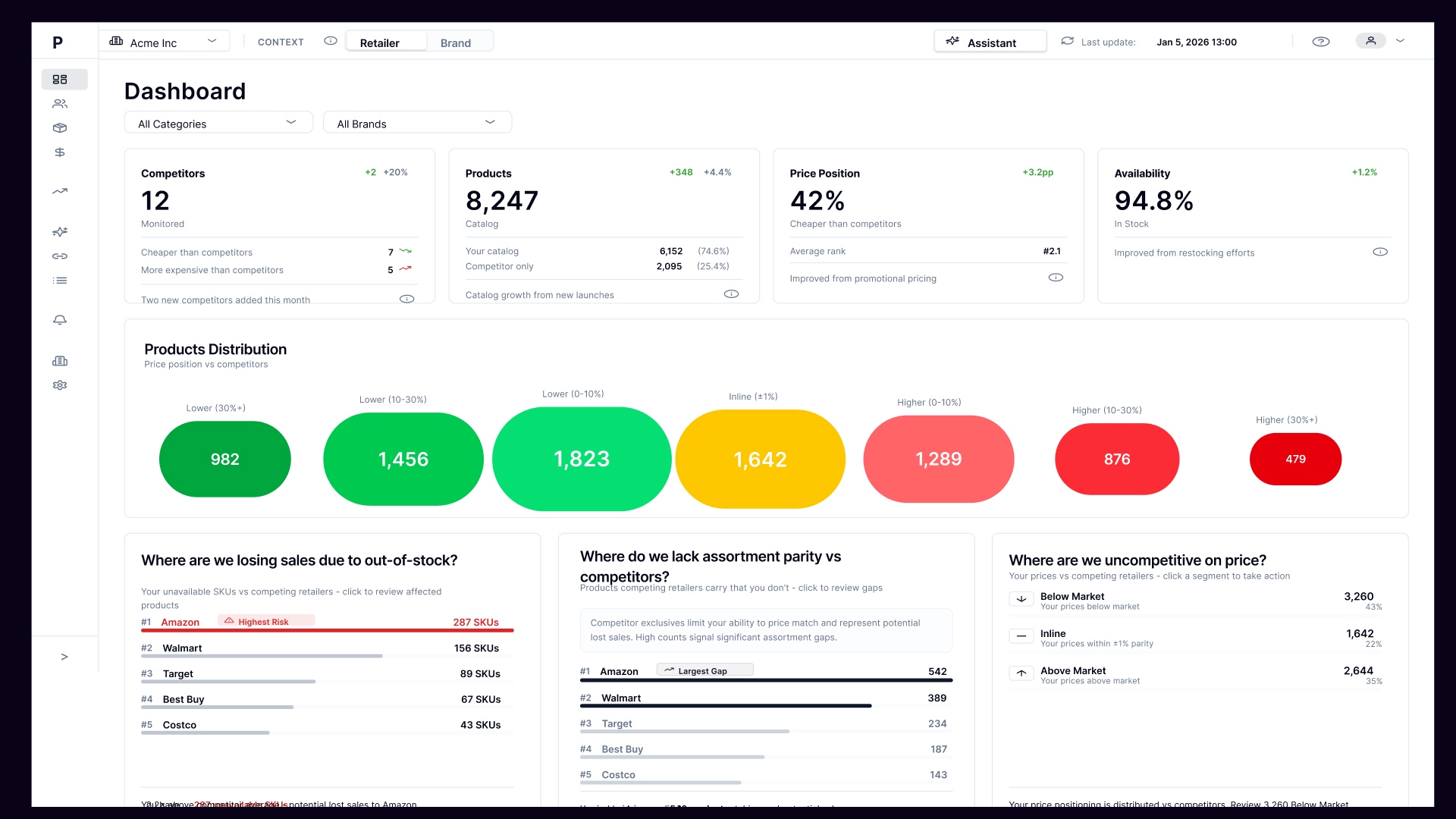Expand sidebar using the arrow at bottom
The height and width of the screenshot is (819, 1456).
64,657
